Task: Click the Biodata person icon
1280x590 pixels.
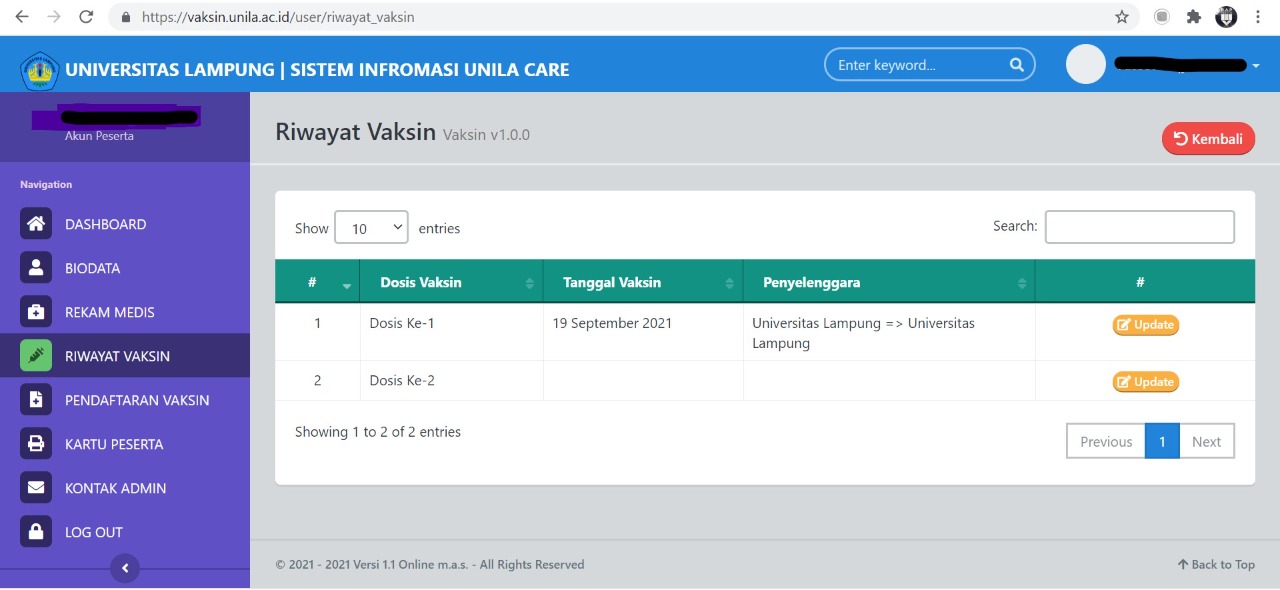Action: [x=36, y=268]
